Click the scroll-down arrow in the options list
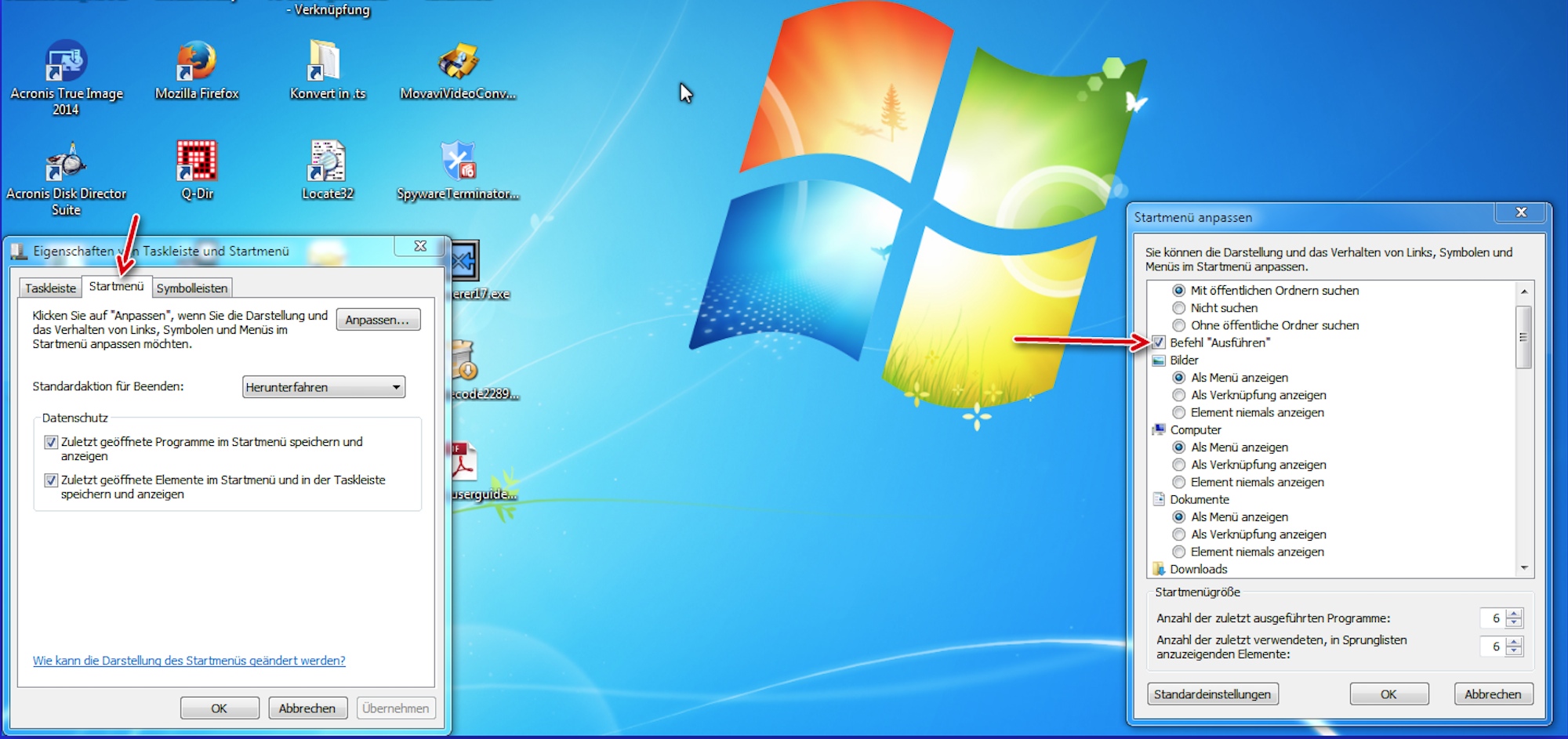Screen dimensions: 1568x739 (1524, 568)
